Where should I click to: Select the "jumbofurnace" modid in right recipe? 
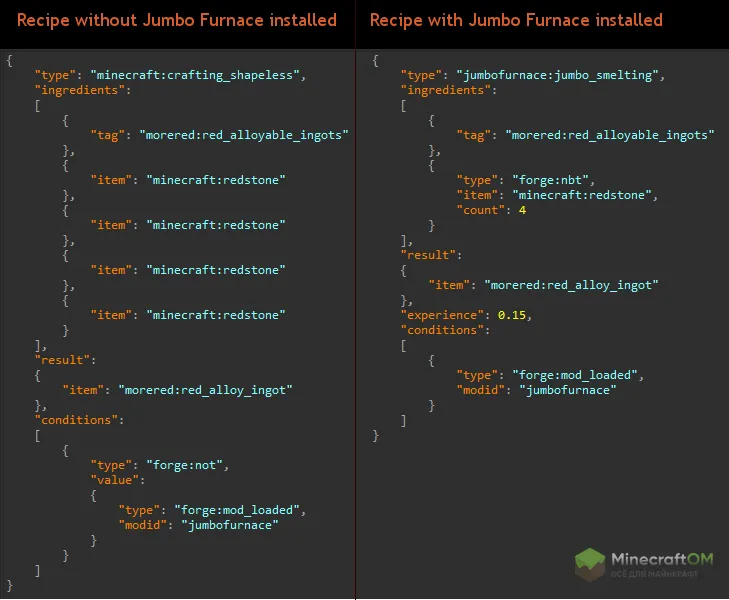(x=568, y=390)
